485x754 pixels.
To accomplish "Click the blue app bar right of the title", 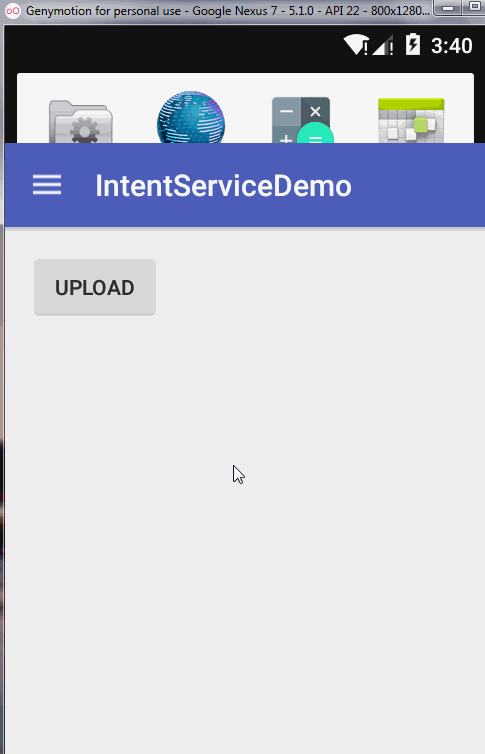I will pyautogui.click(x=416, y=186).
